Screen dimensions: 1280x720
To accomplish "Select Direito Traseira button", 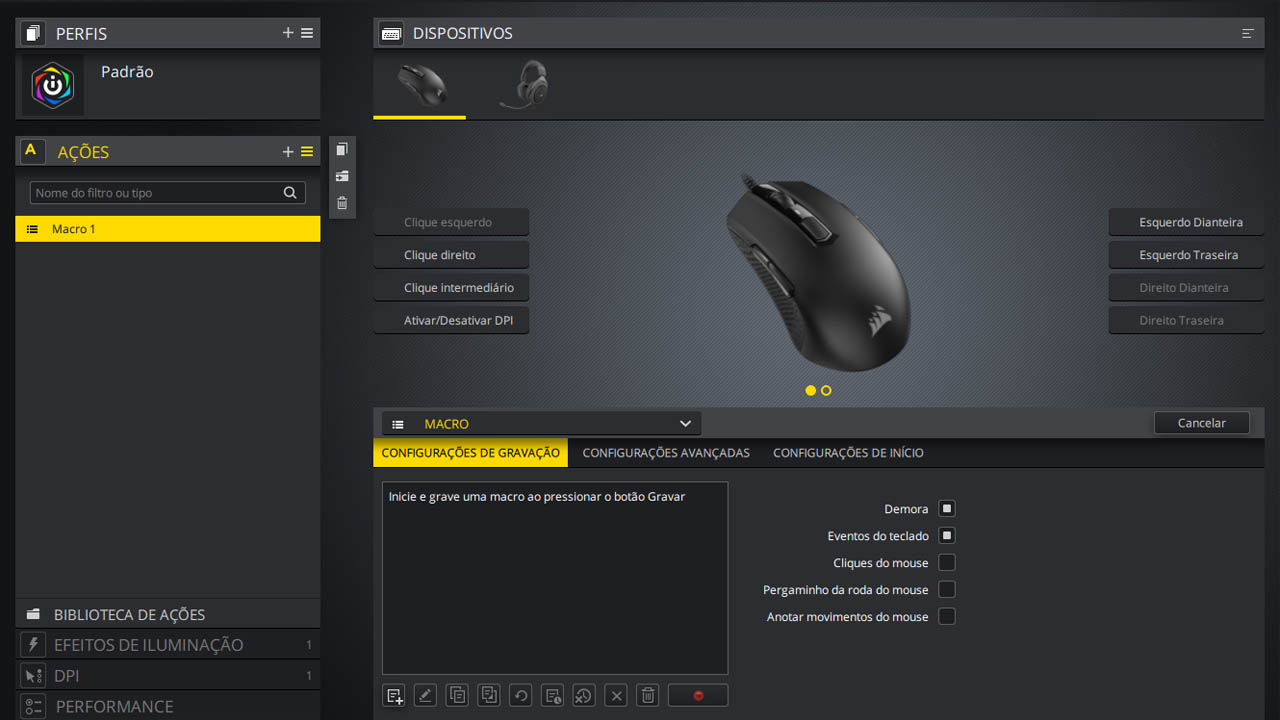I will click(1186, 321).
